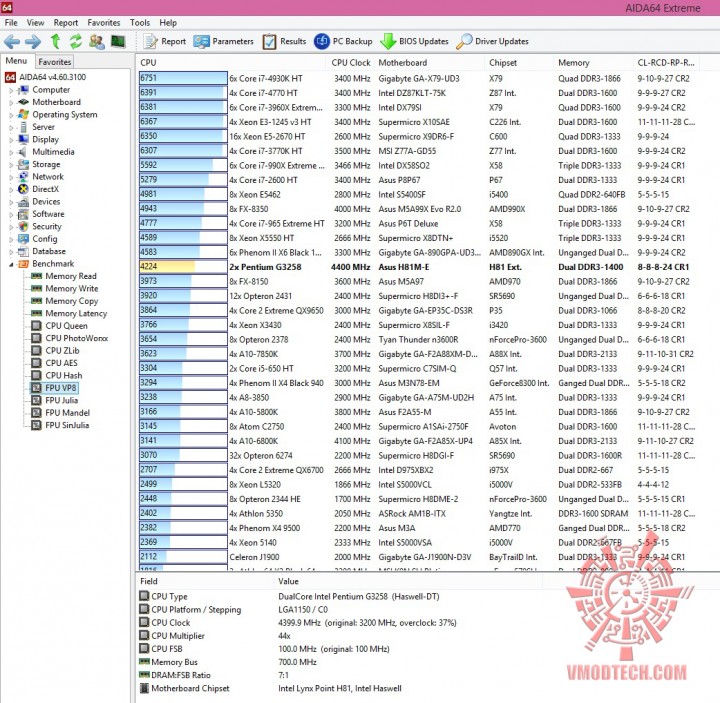Expand the Computer tree node
The height and width of the screenshot is (703, 720).
11,90
